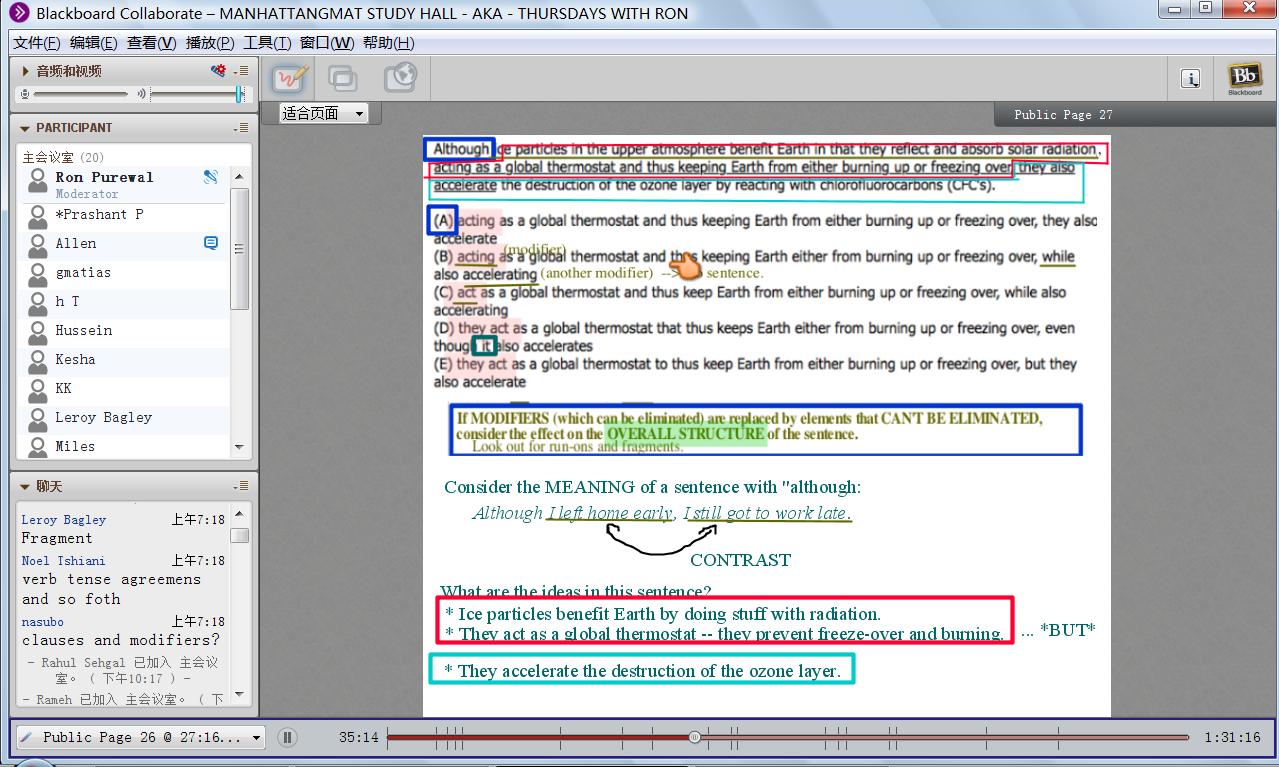Click the speaker volume slider
The width and height of the screenshot is (1279, 767).
(197, 93)
